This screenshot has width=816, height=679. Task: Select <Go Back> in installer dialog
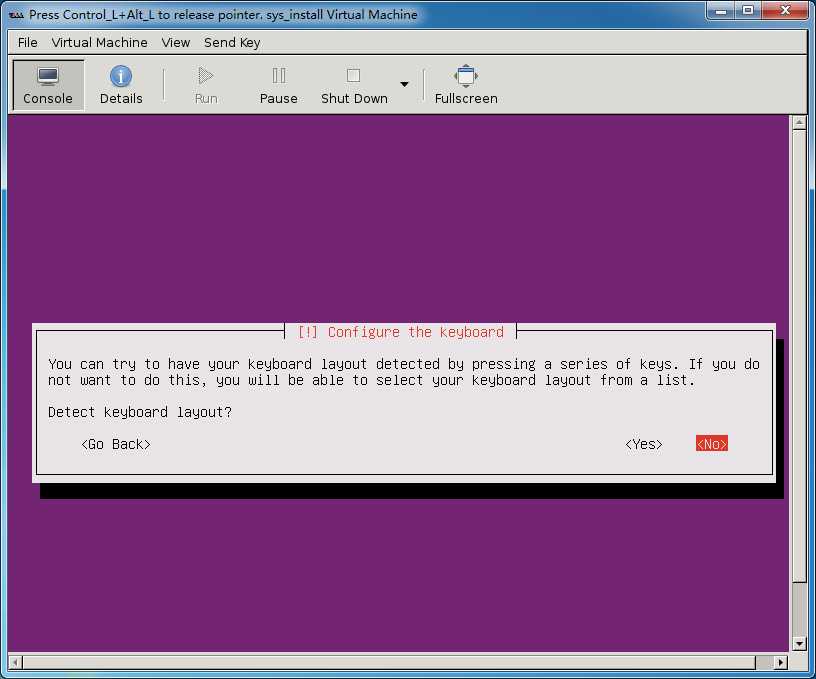coord(116,444)
